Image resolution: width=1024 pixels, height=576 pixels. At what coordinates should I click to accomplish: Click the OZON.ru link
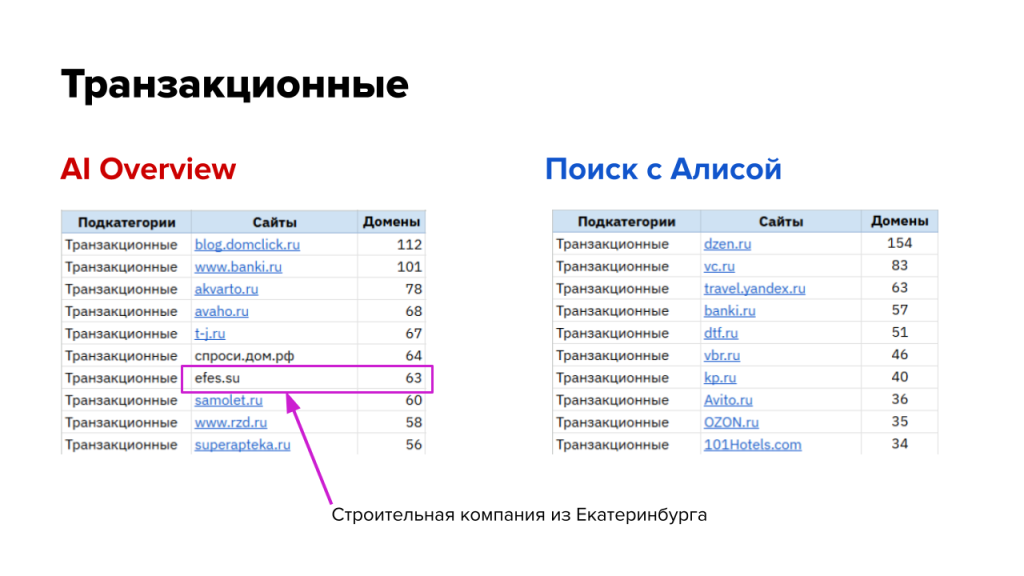tap(731, 422)
